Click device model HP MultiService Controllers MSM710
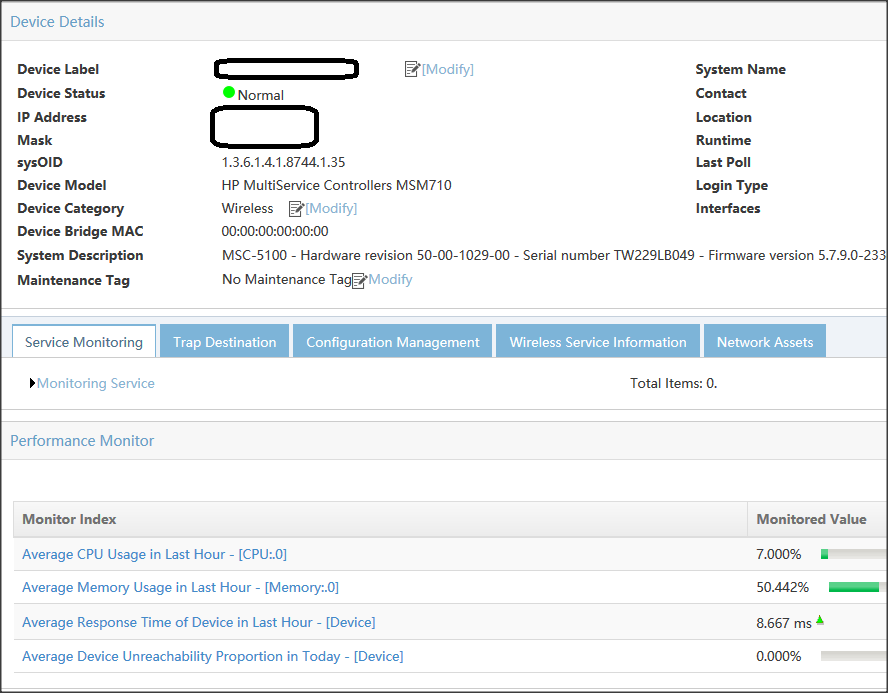Image resolution: width=888 pixels, height=693 pixels. coord(336,185)
